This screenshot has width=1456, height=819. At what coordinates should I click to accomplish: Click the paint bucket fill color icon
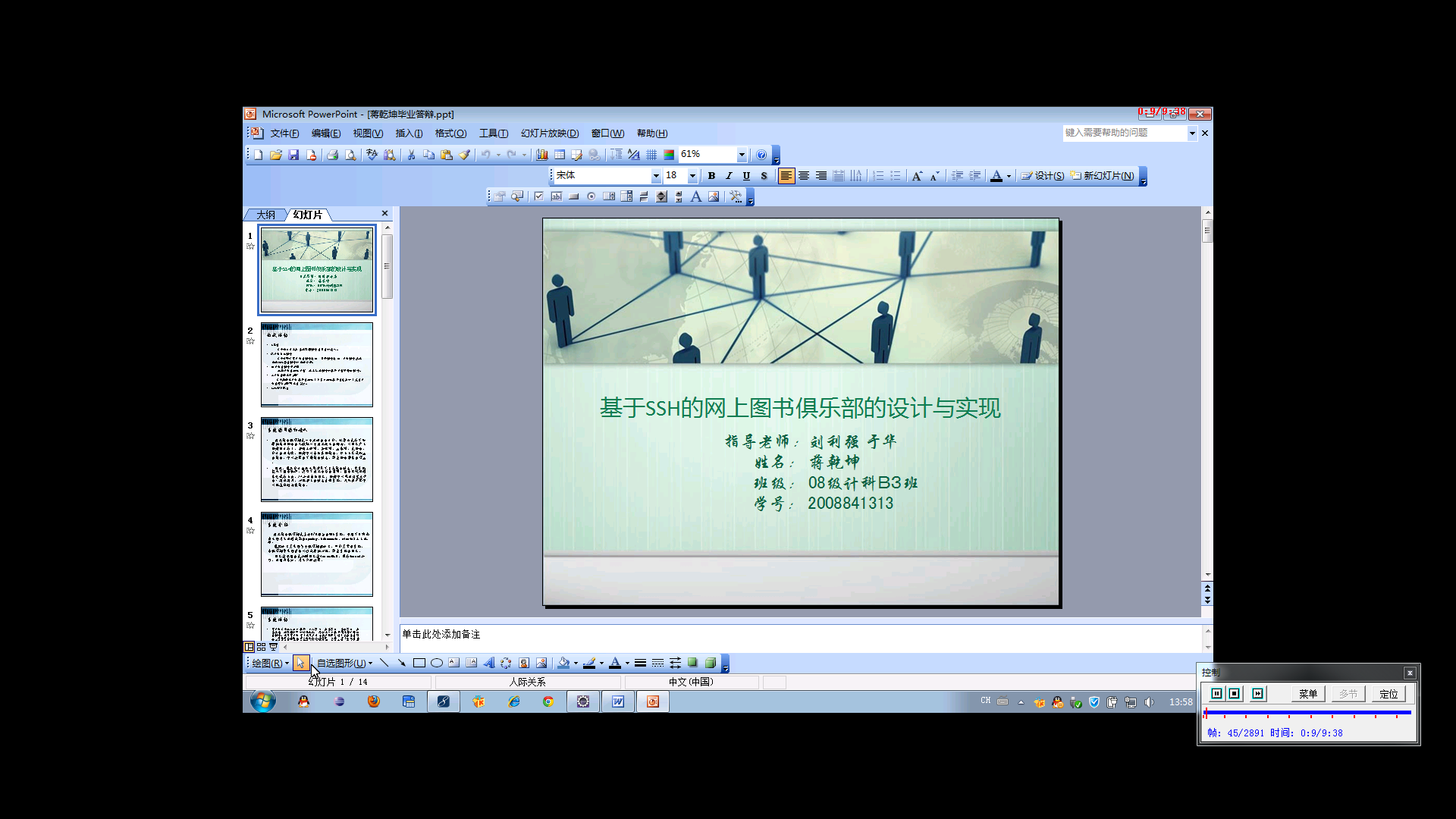563,663
